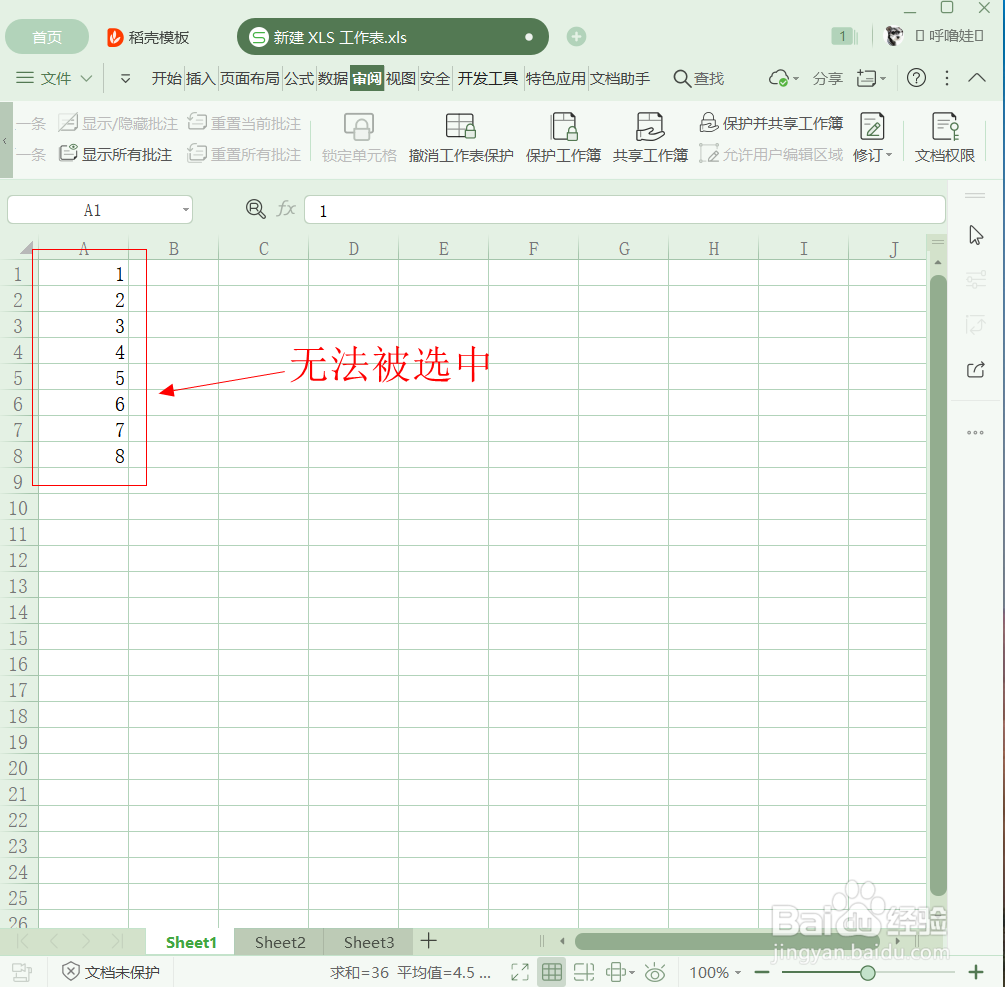This screenshot has height=987, width=1005.
Task: Click the fx insert function icon
Action: pos(286,209)
